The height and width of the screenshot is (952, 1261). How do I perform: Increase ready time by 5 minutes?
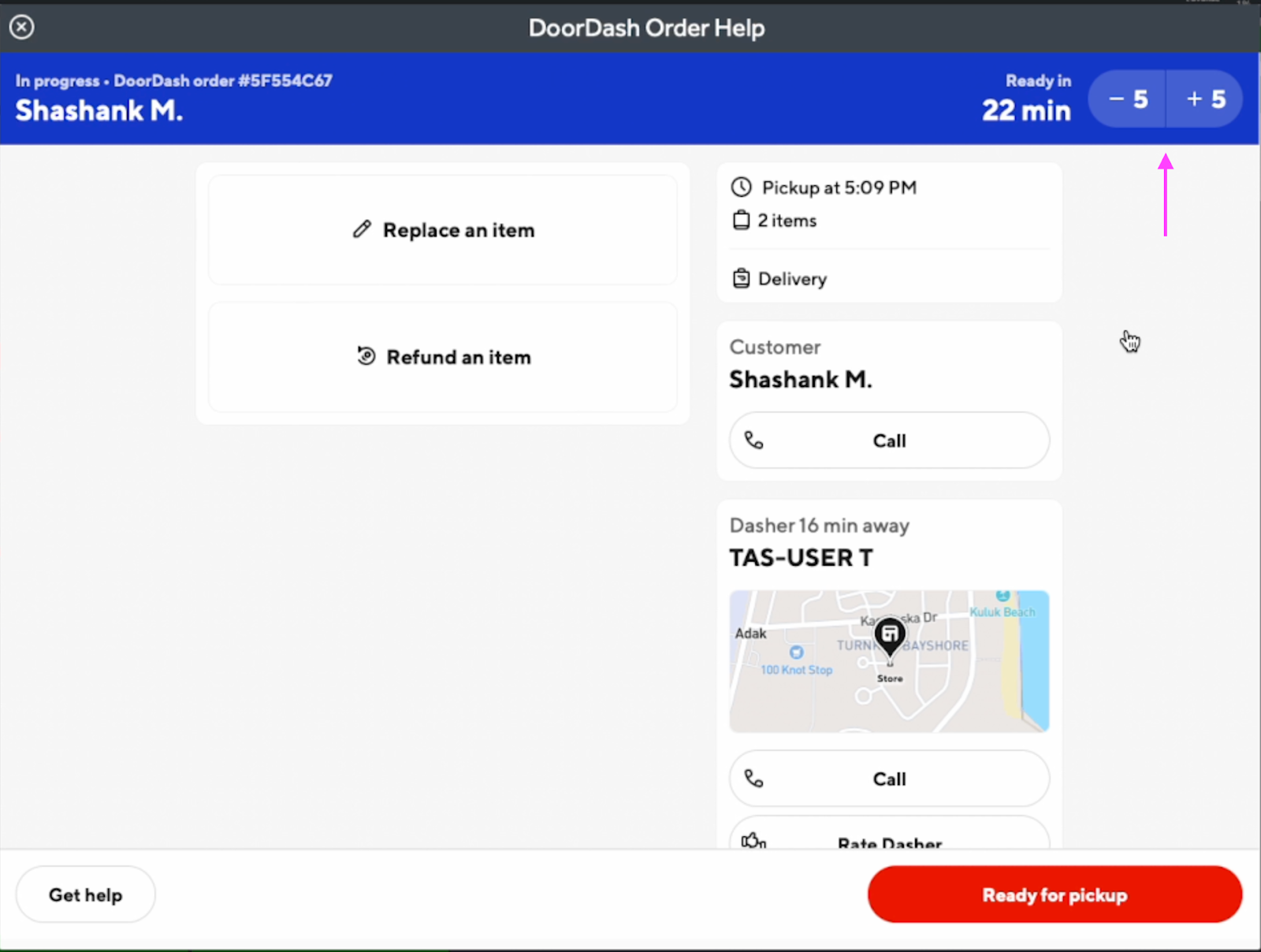(x=1205, y=99)
